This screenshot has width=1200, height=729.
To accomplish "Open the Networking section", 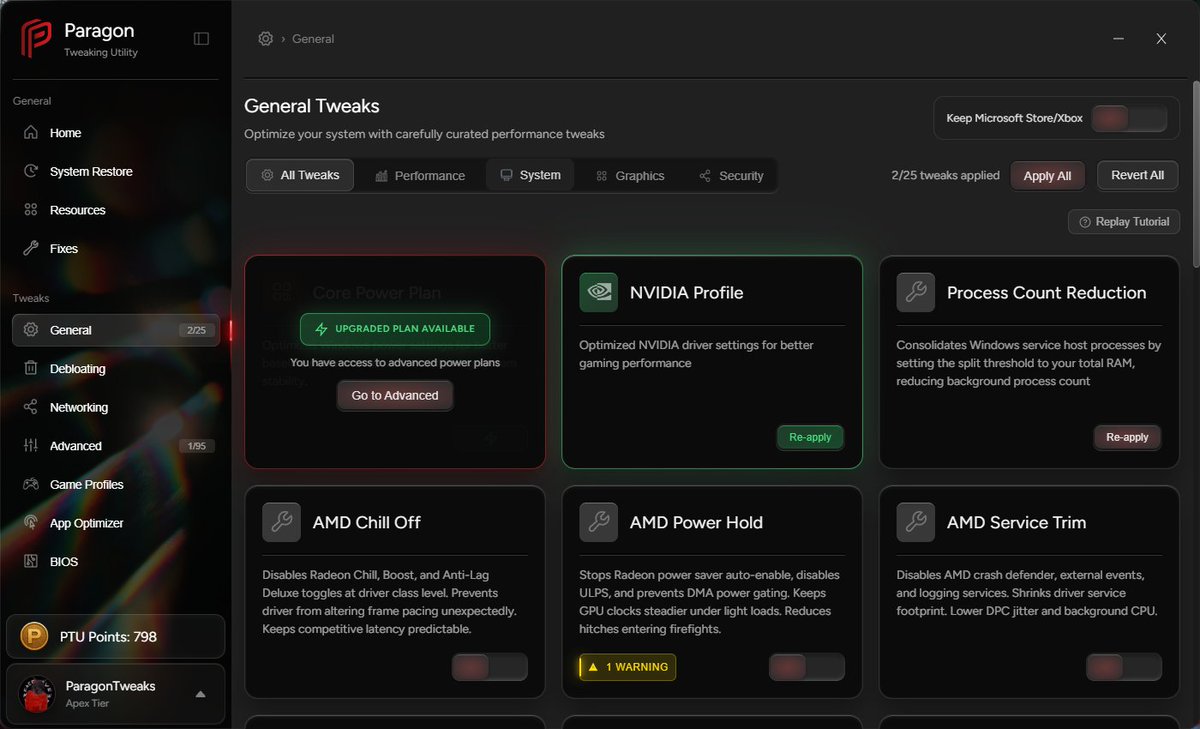I will (116, 407).
